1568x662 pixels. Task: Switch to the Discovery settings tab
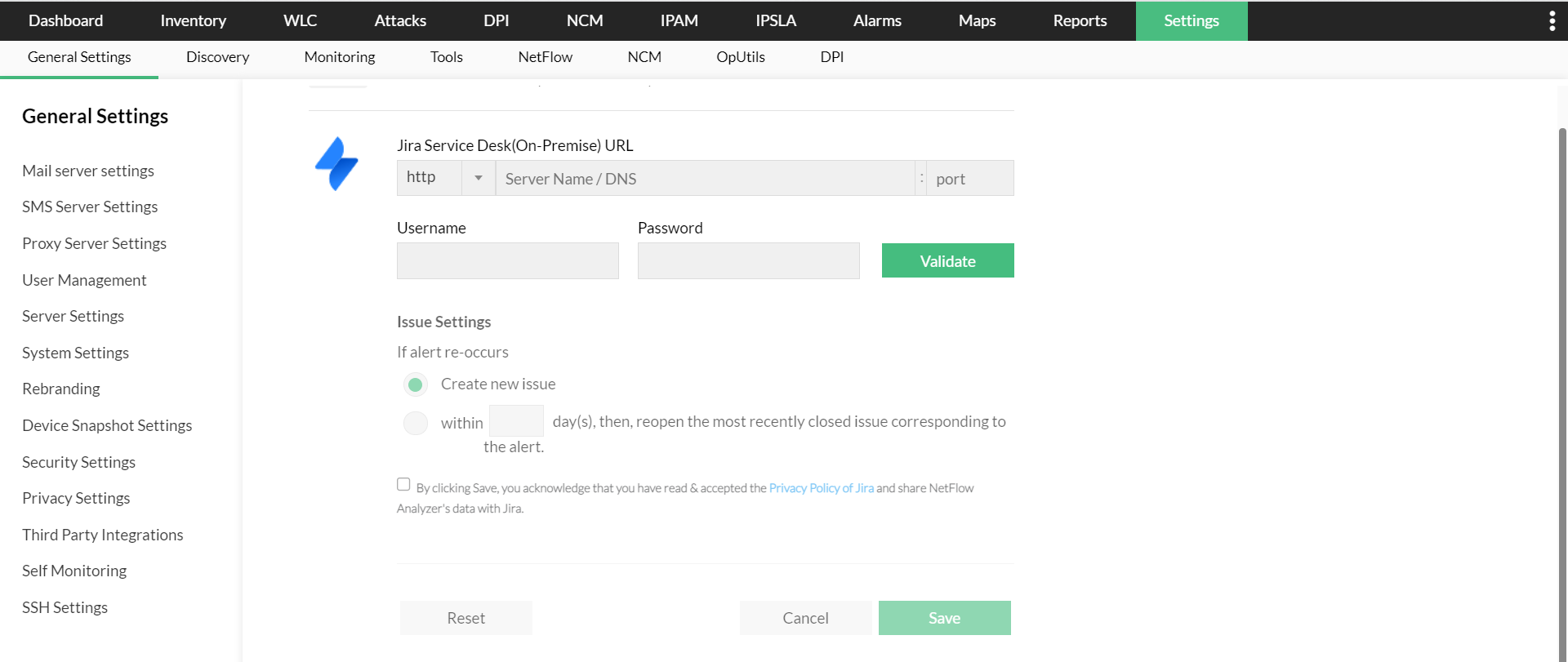[x=217, y=57]
